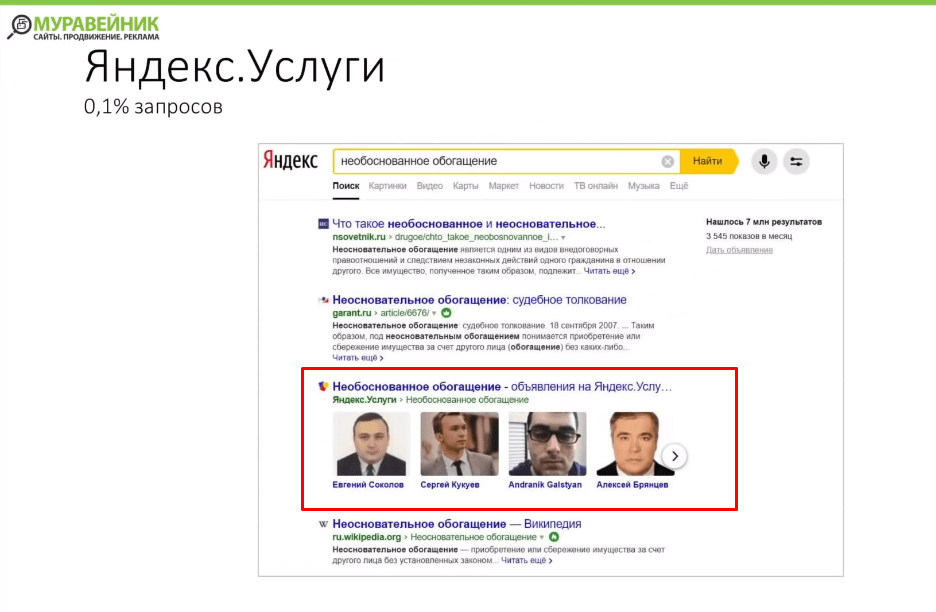Screen dimensions: 936x612
Task: Click ru.wikipedia.org domain link
Action: [x=367, y=537]
